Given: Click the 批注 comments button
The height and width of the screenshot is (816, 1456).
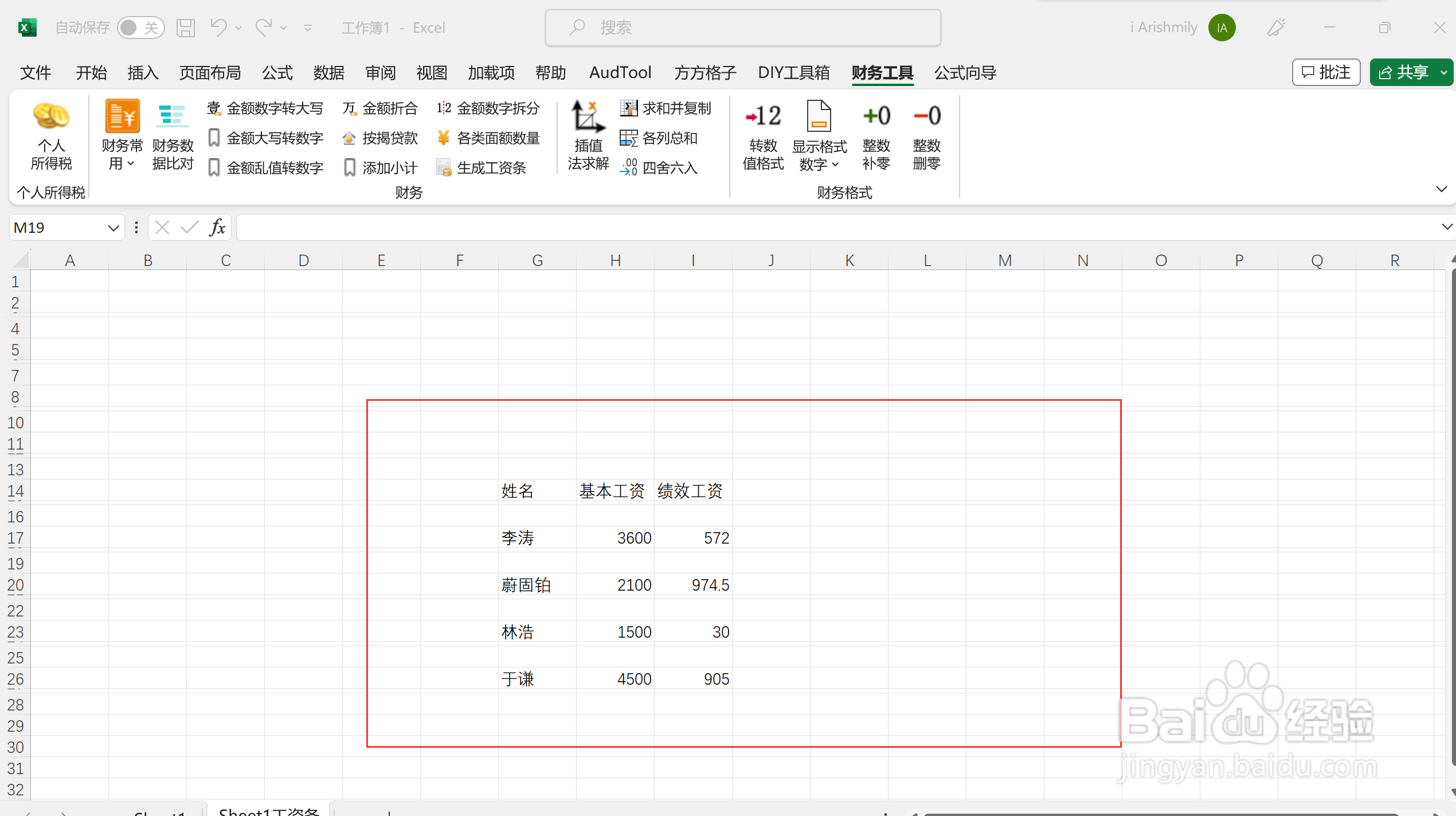Looking at the screenshot, I should [1326, 72].
